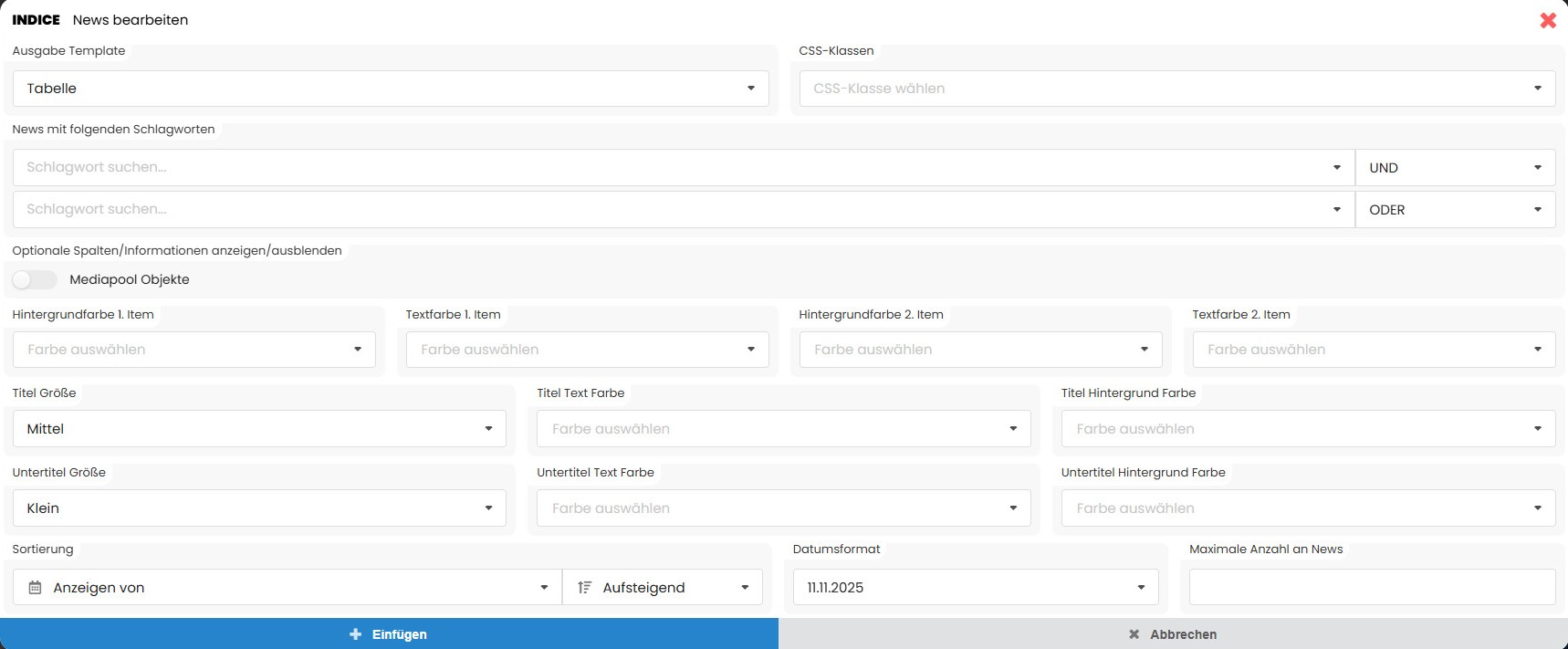Open the Untertitel Größe dropdown showing Klein
This screenshot has height=649, width=1568.
[x=259, y=508]
